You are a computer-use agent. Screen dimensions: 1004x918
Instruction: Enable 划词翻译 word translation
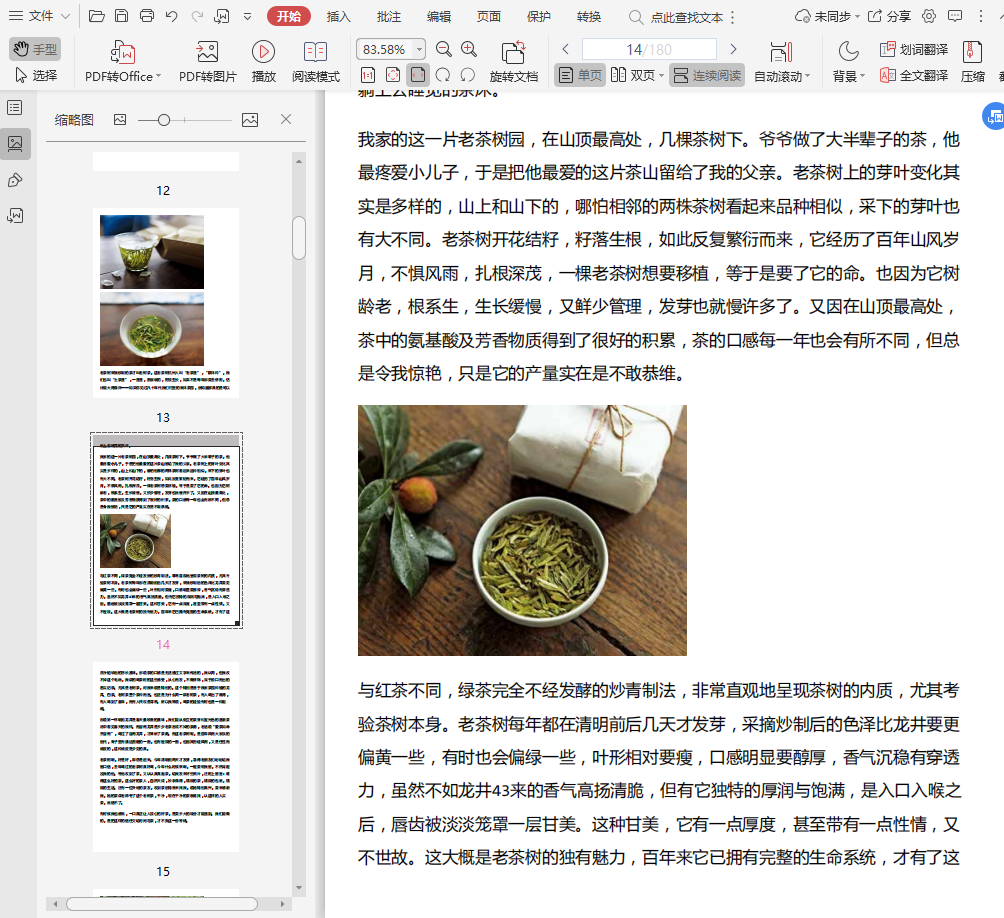coord(914,49)
